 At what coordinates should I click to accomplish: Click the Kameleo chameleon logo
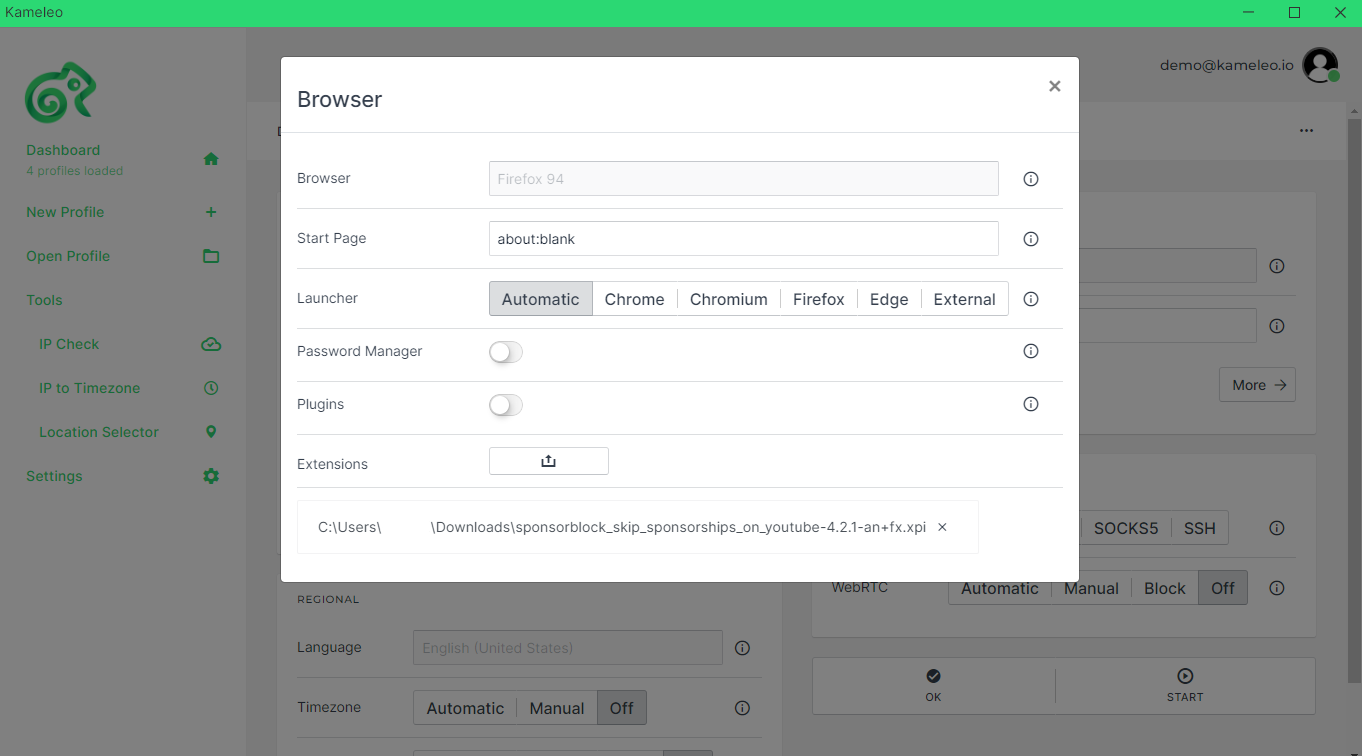[x=60, y=93]
